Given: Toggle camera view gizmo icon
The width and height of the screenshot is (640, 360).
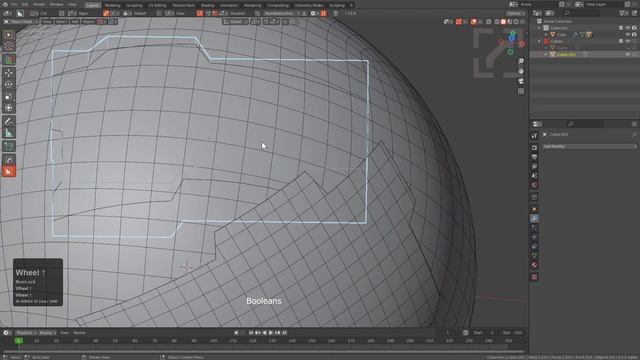Looking at the screenshot, I should click(521, 81).
